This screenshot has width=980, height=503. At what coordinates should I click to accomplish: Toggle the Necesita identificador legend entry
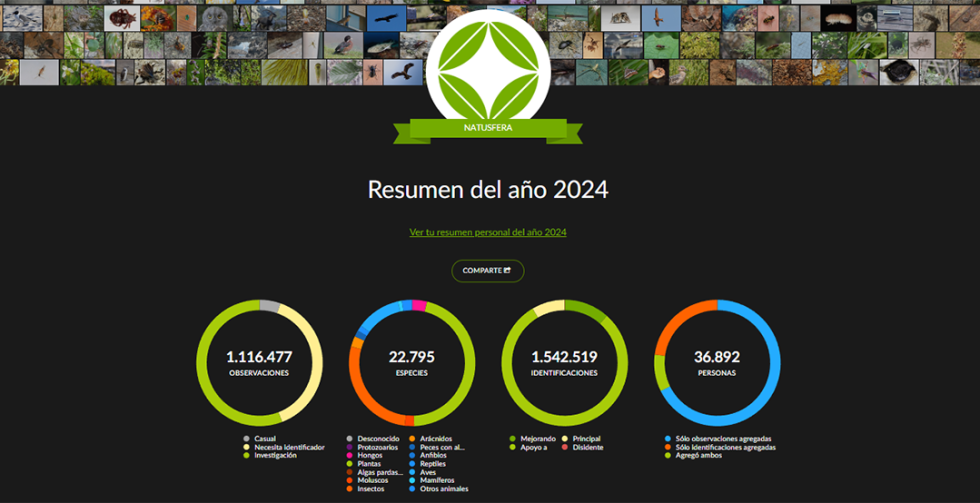pyautogui.click(x=288, y=447)
